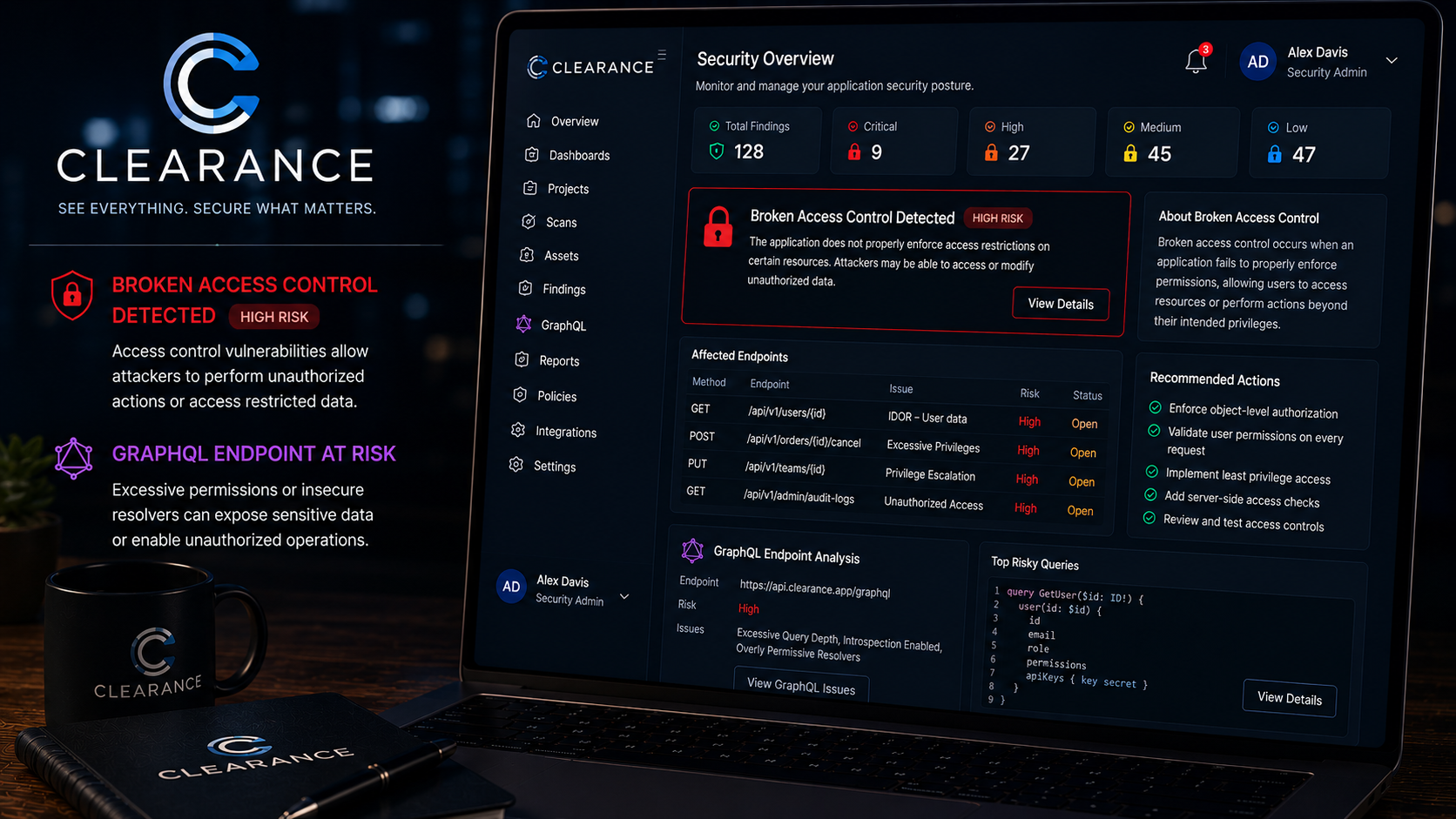Click View GraphQL Issues button
The height and width of the screenshot is (819, 1456).
pyautogui.click(x=801, y=686)
